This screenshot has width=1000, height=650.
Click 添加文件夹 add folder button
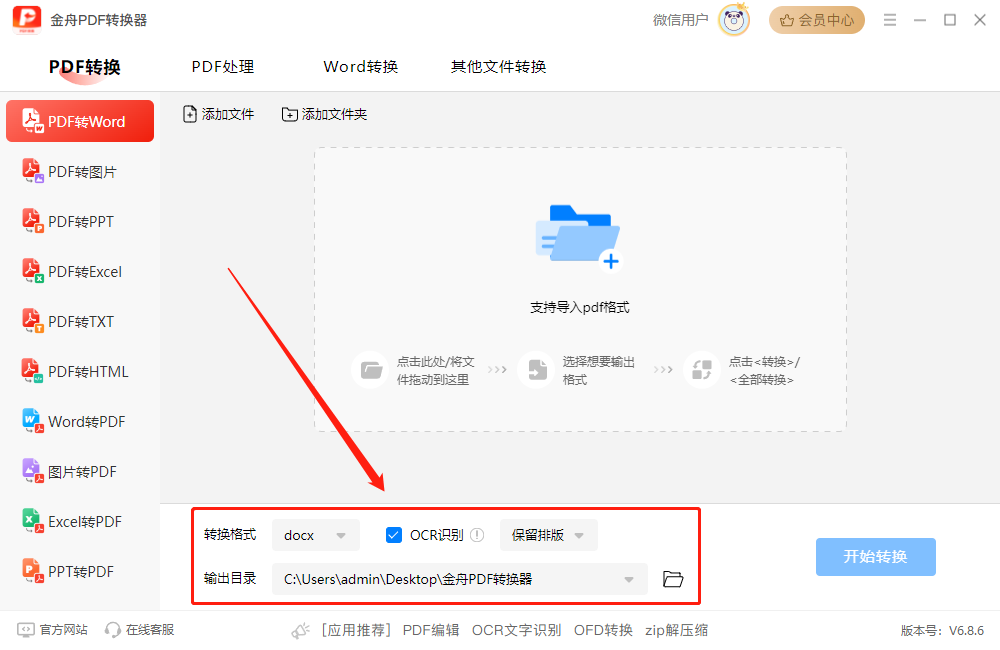[325, 114]
